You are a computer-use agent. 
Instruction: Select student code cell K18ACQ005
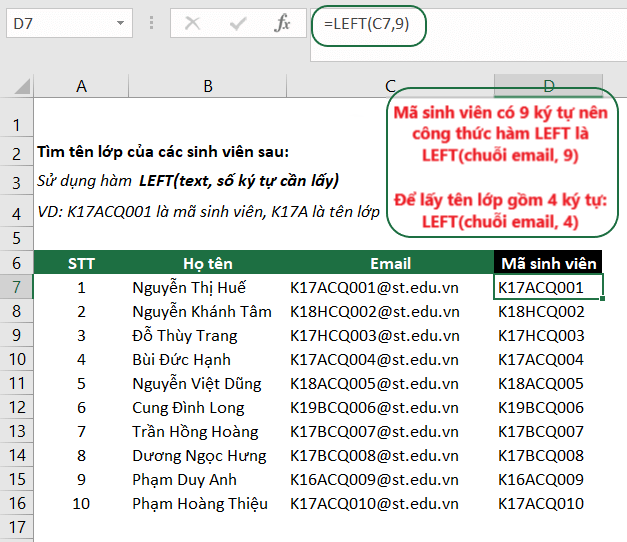548,383
